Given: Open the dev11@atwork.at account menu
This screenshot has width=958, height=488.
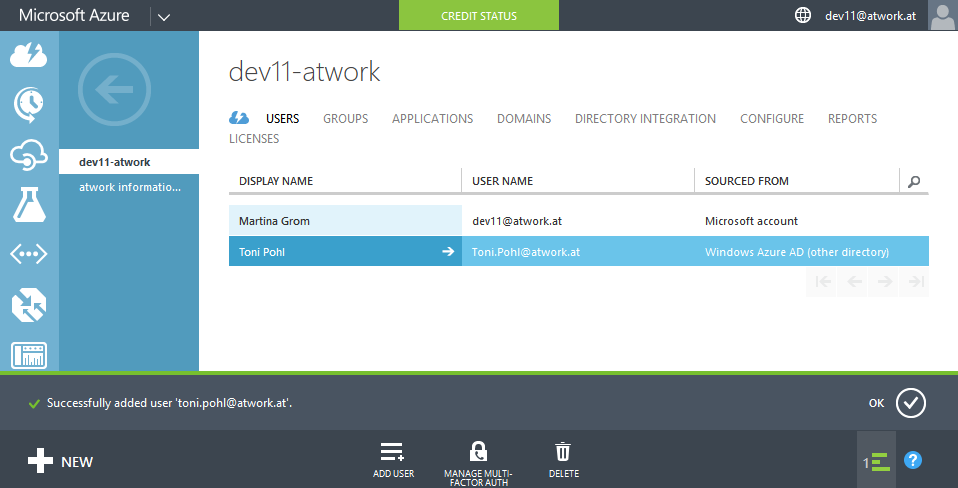Looking at the screenshot, I should pyautogui.click(x=870, y=16).
